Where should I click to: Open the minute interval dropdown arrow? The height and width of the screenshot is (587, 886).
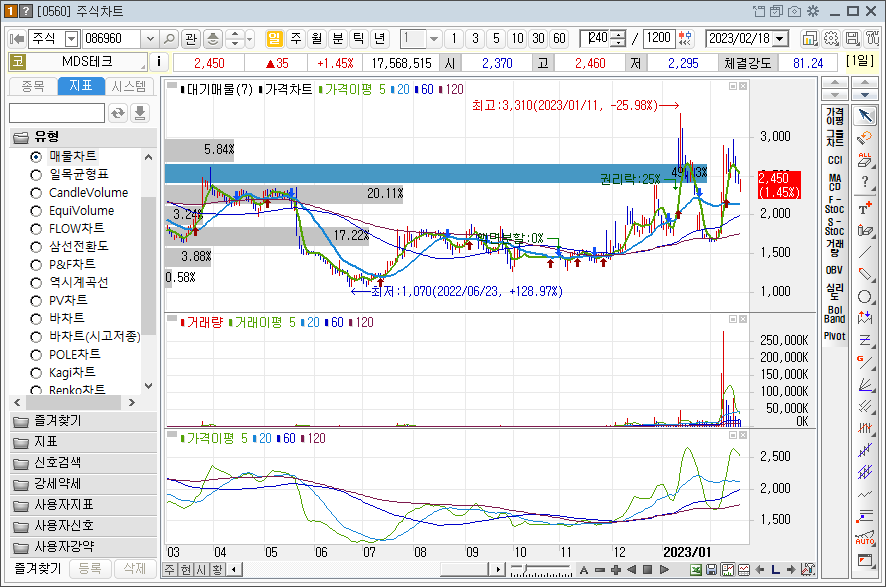coord(434,38)
